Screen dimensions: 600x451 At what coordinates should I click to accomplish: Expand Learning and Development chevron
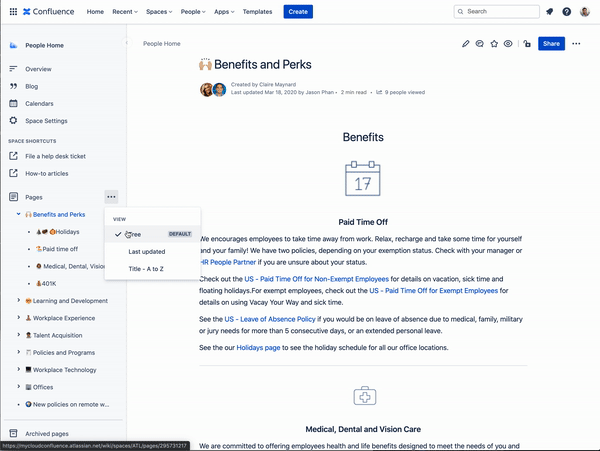pos(18,300)
